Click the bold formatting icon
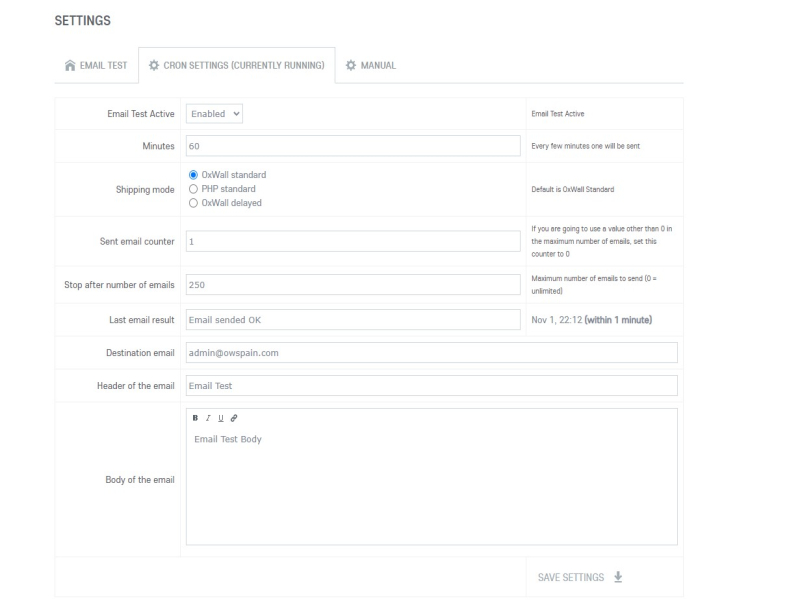The image size is (800, 600). point(196,418)
